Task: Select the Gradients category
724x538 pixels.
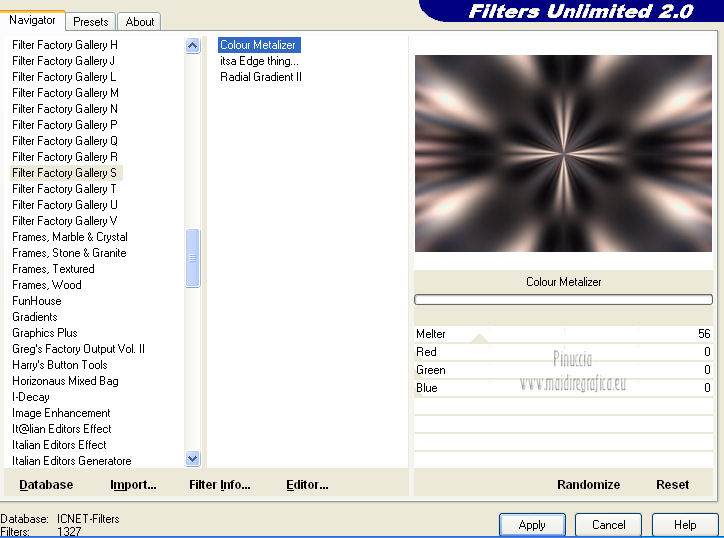Action: tap(35, 317)
